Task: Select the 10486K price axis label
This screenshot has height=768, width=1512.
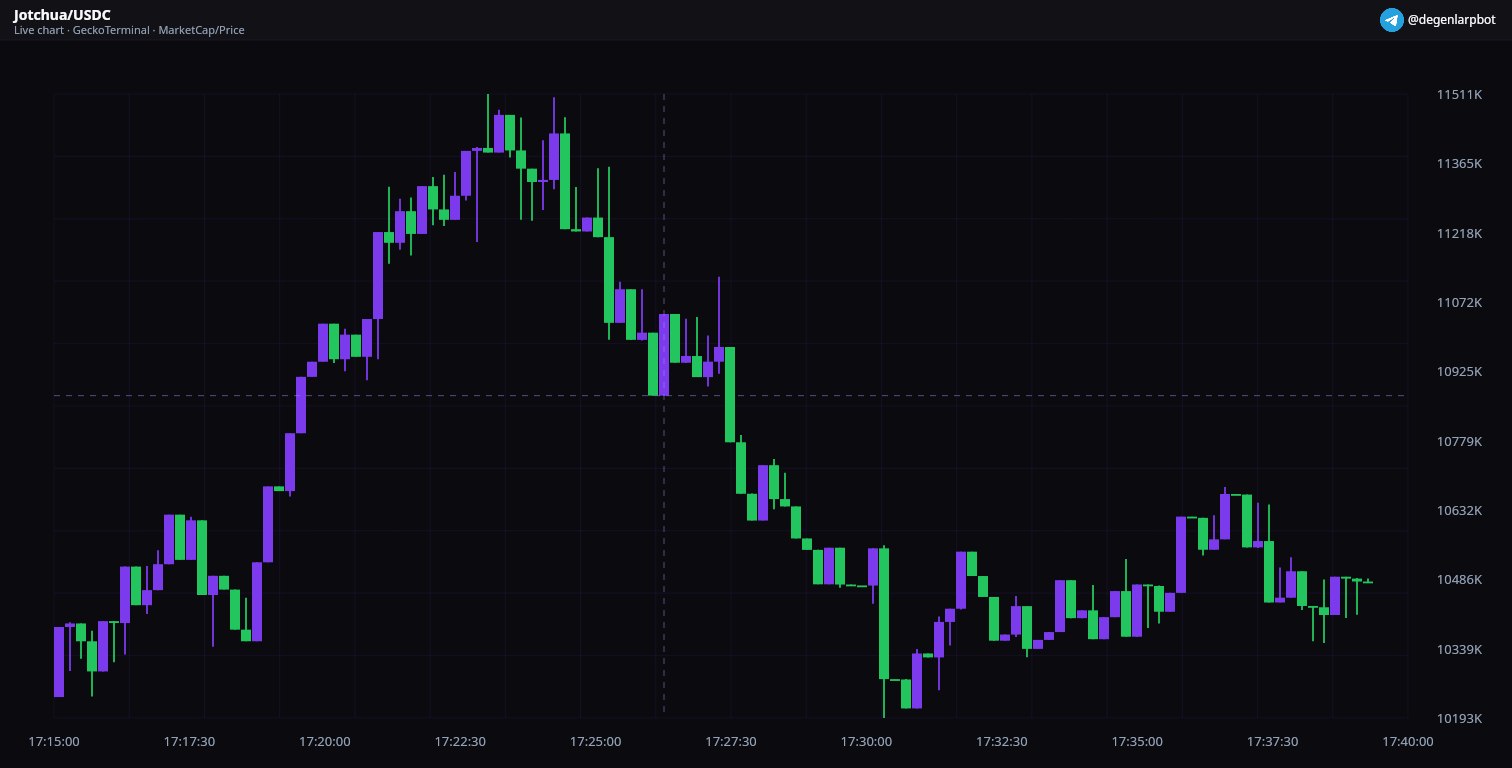Action: [x=1459, y=580]
